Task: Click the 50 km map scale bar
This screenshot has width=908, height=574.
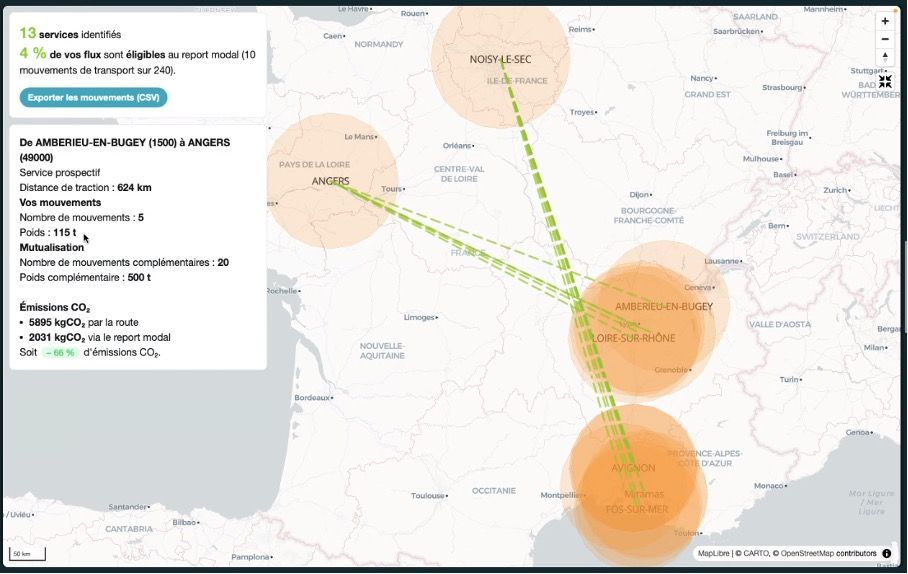Action: coord(27,554)
